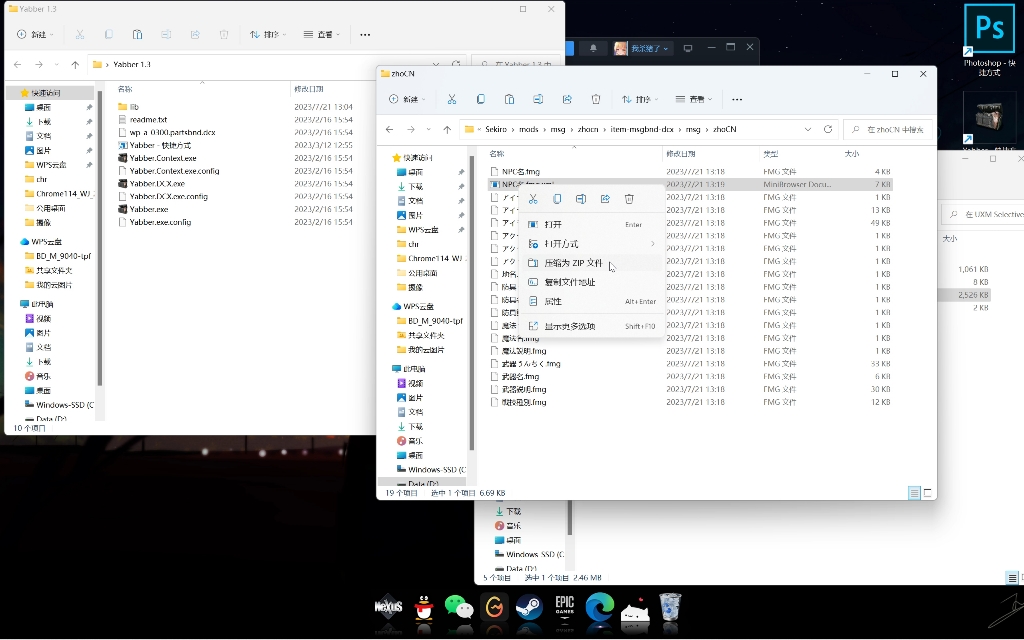Open Steam from the taskbar
1024x640 pixels.
coord(529,608)
